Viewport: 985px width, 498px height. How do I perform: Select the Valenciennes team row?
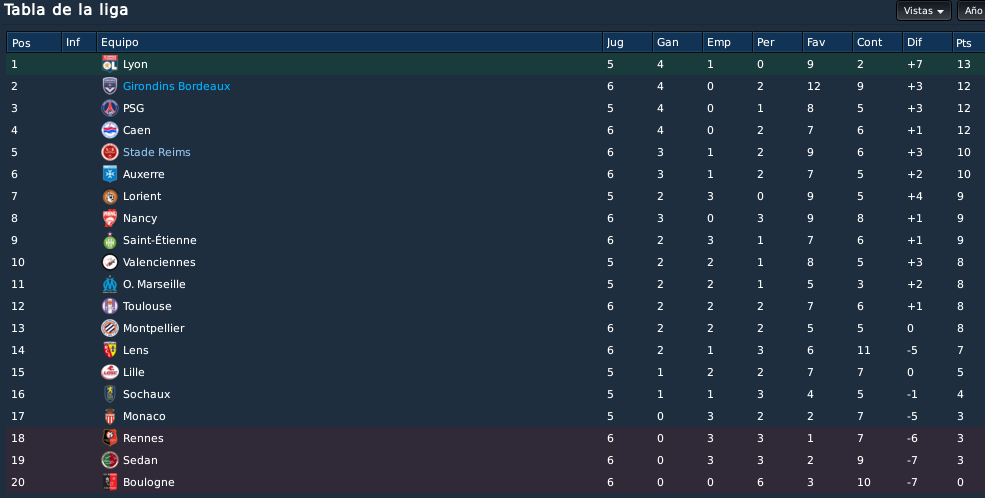(496, 262)
